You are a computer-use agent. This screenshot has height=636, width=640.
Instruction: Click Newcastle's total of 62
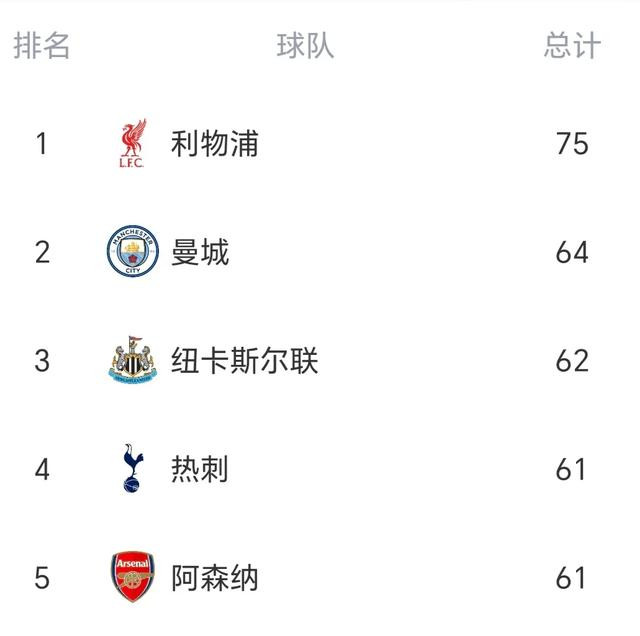pos(572,361)
